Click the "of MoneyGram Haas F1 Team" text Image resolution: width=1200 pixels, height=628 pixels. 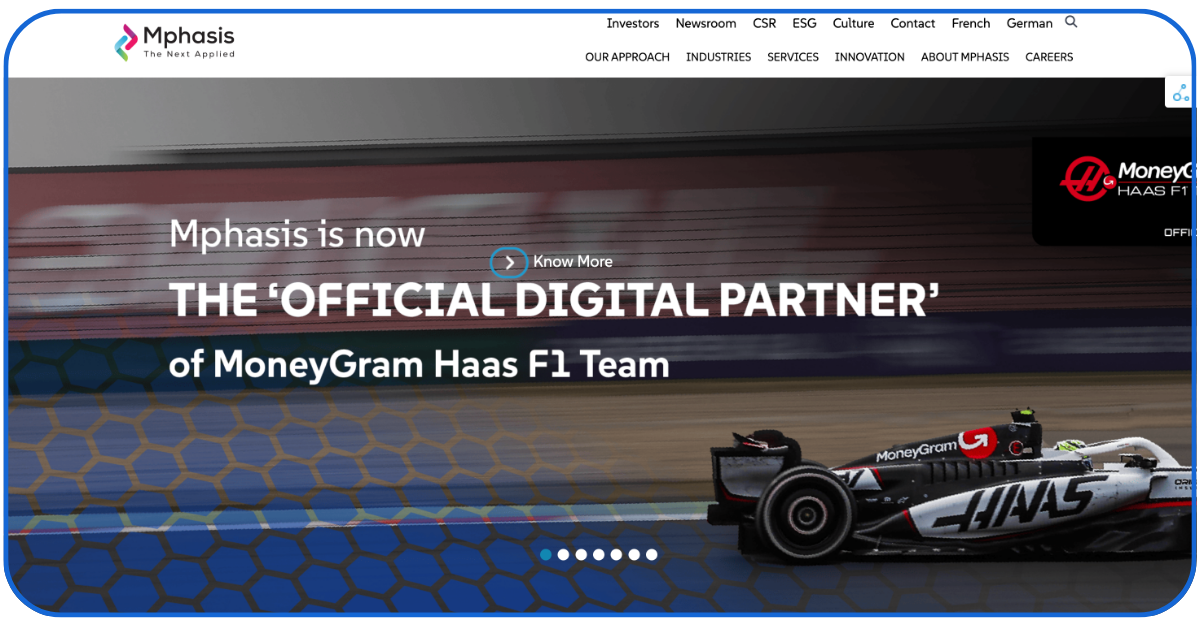[x=419, y=364]
